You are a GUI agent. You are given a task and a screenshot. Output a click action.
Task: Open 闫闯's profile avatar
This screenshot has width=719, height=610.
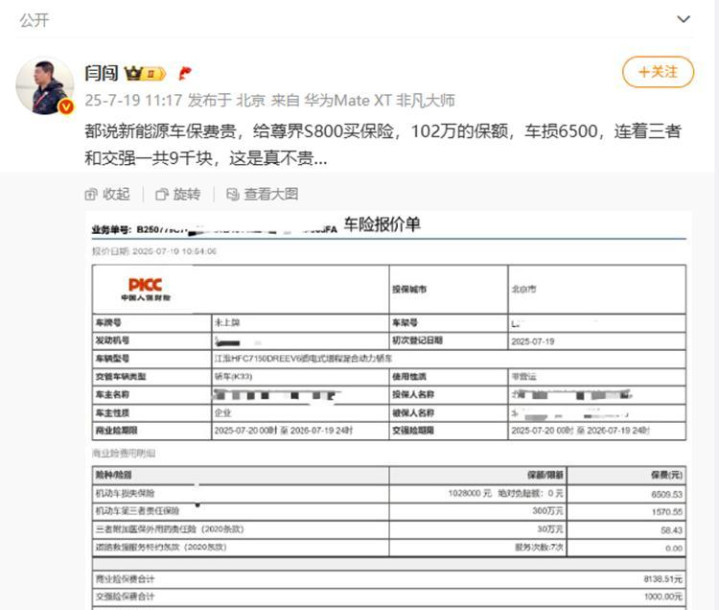[44, 85]
